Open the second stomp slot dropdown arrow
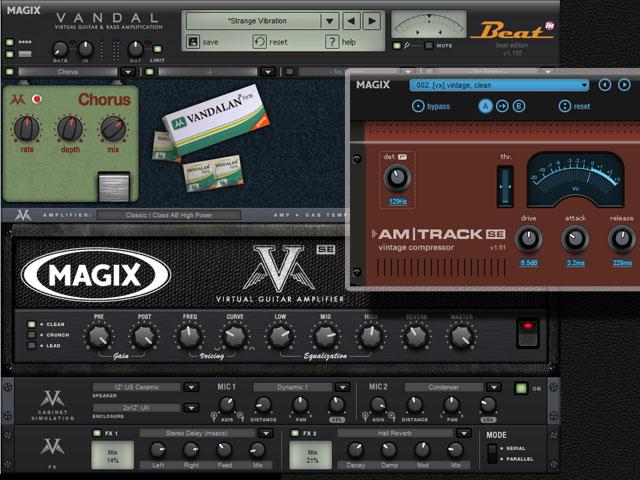Screen dimensions: 640x480 (x=268, y=72)
